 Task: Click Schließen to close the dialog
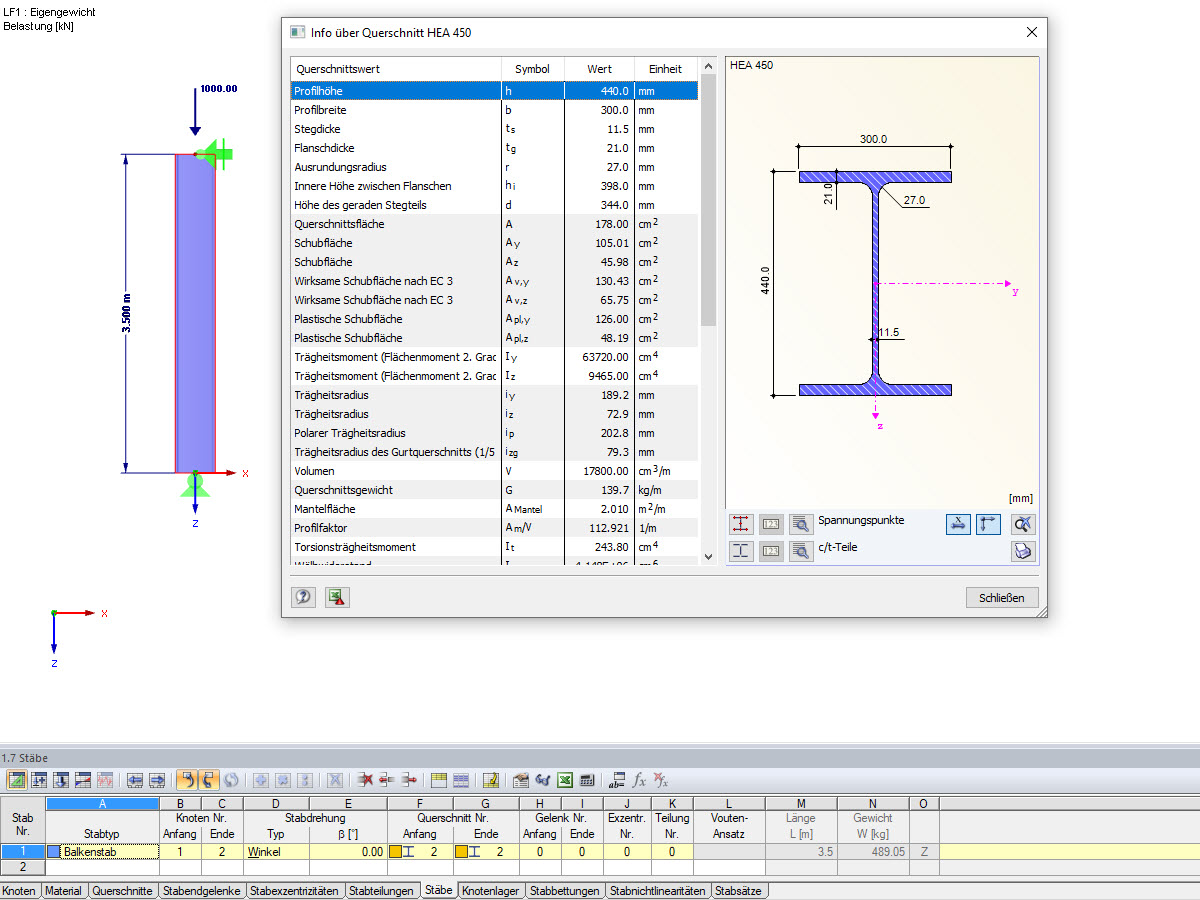1002,598
